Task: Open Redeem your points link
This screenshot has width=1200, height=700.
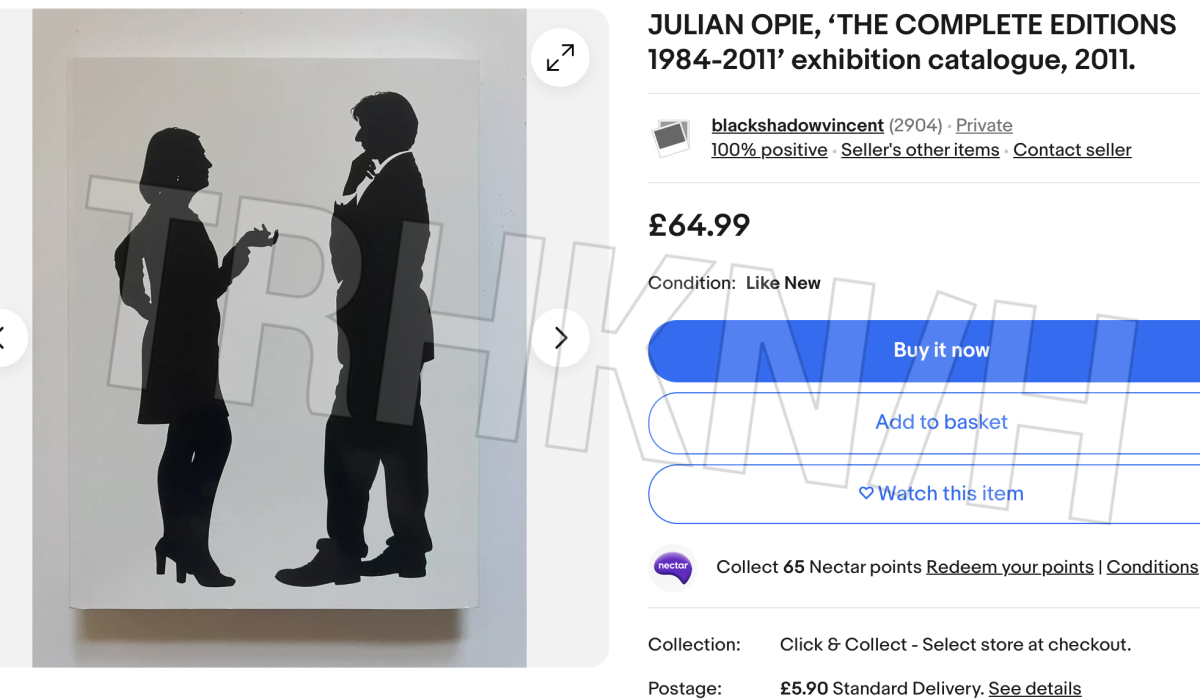Action: pos(1010,567)
